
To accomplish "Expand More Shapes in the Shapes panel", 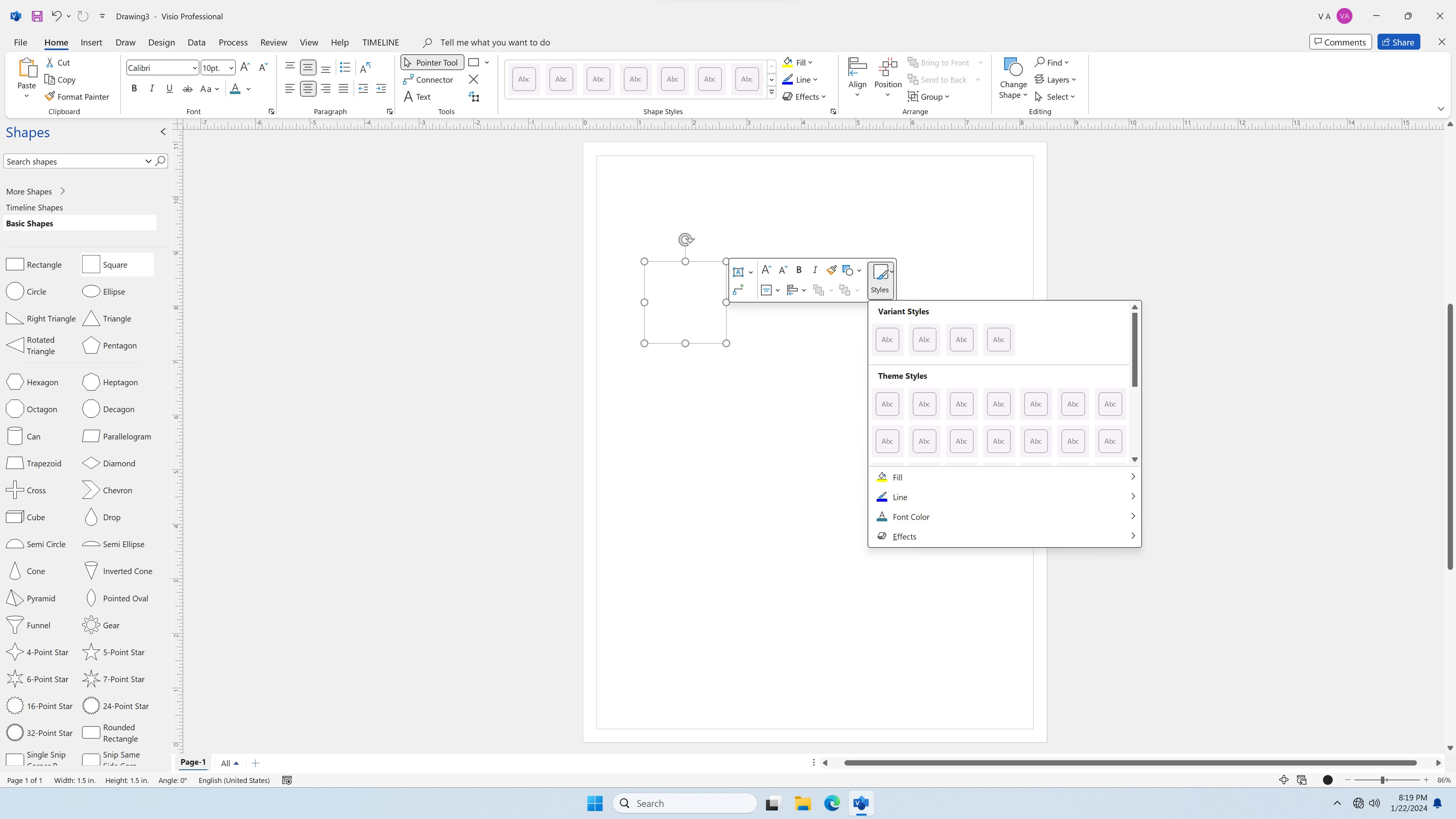I will pos(28,191).
